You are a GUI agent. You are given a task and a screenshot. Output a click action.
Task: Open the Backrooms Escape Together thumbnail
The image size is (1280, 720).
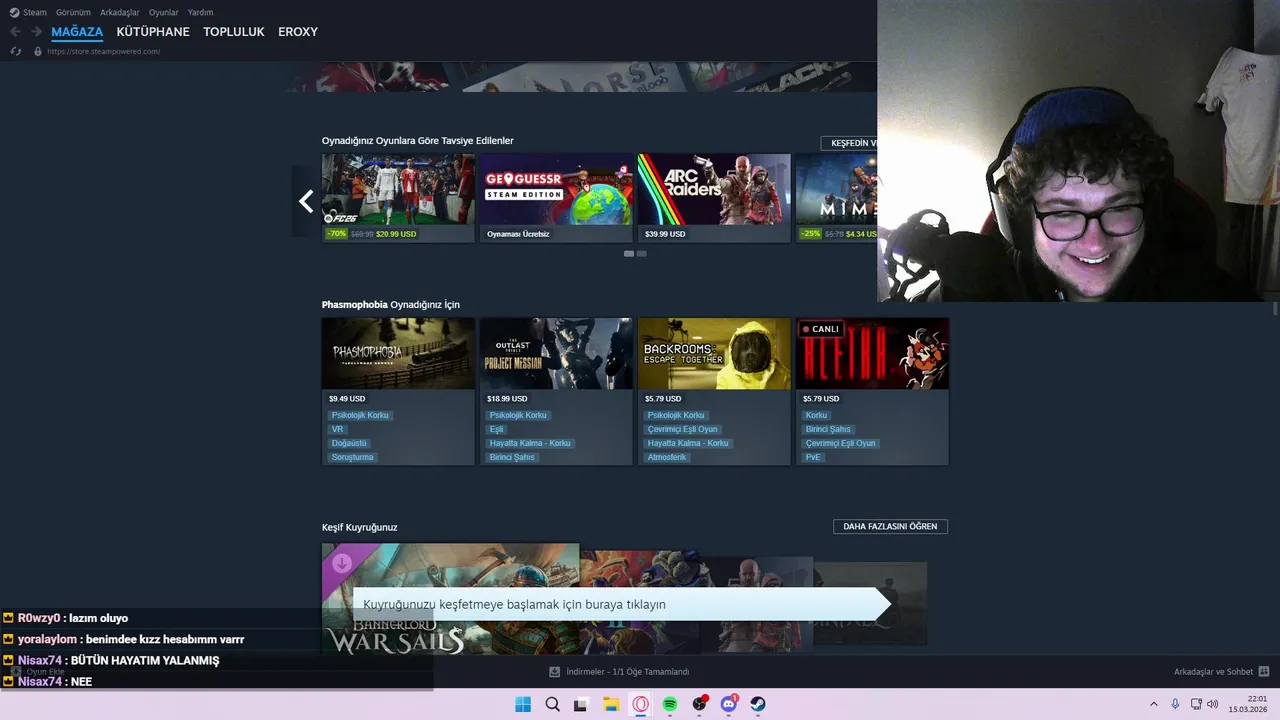click(x=714, y=353)
